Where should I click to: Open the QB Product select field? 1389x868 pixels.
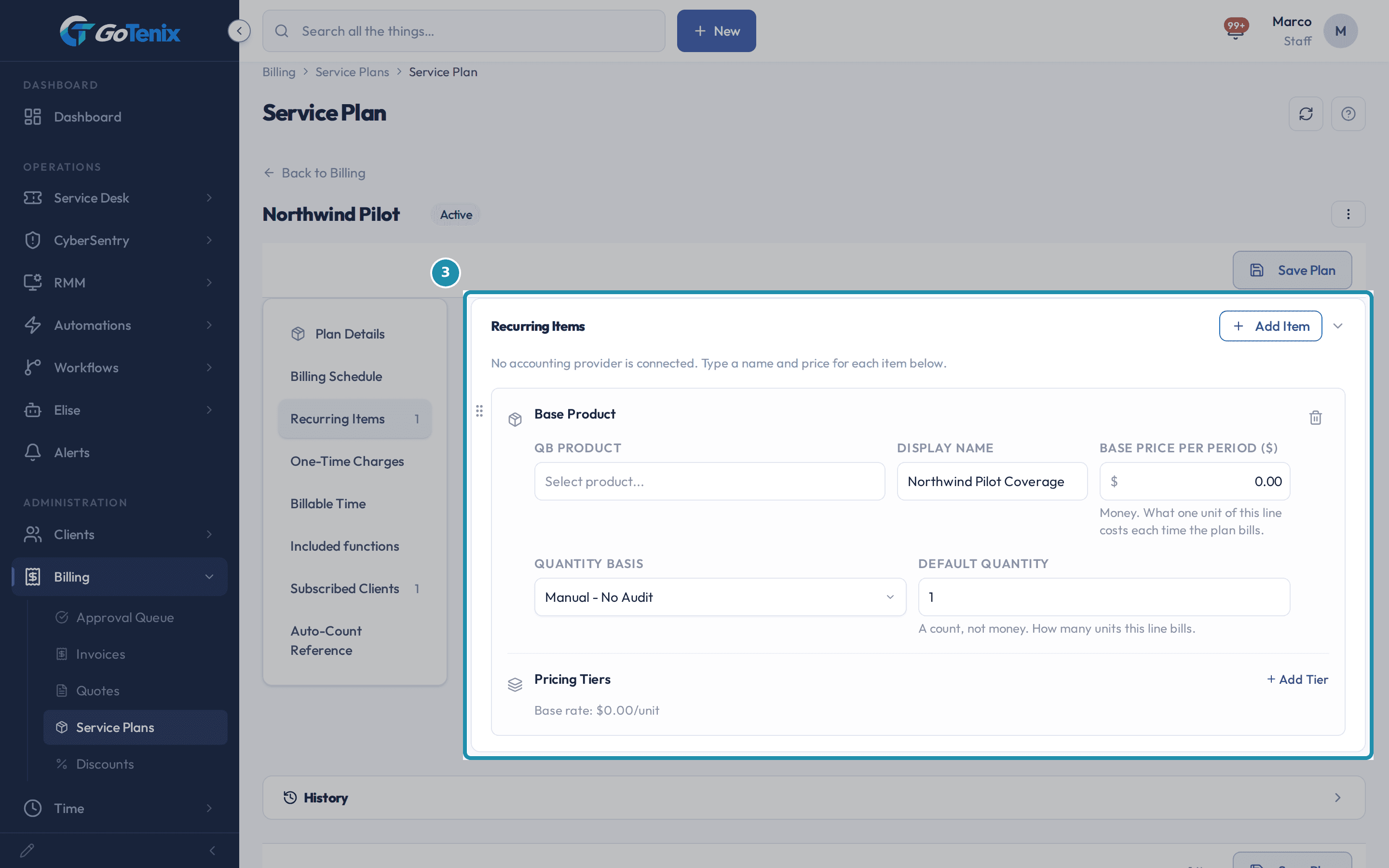tap(709, 481)
